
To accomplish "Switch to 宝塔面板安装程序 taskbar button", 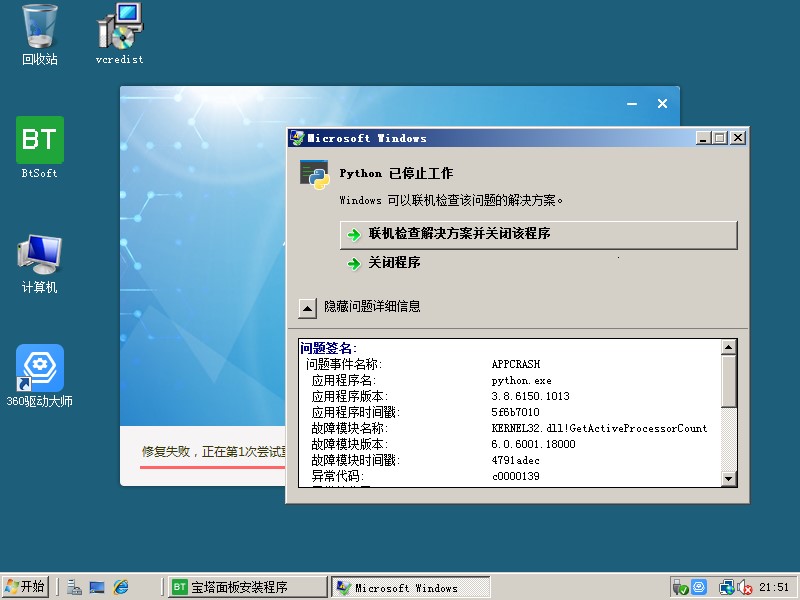I will click(247, 587).
